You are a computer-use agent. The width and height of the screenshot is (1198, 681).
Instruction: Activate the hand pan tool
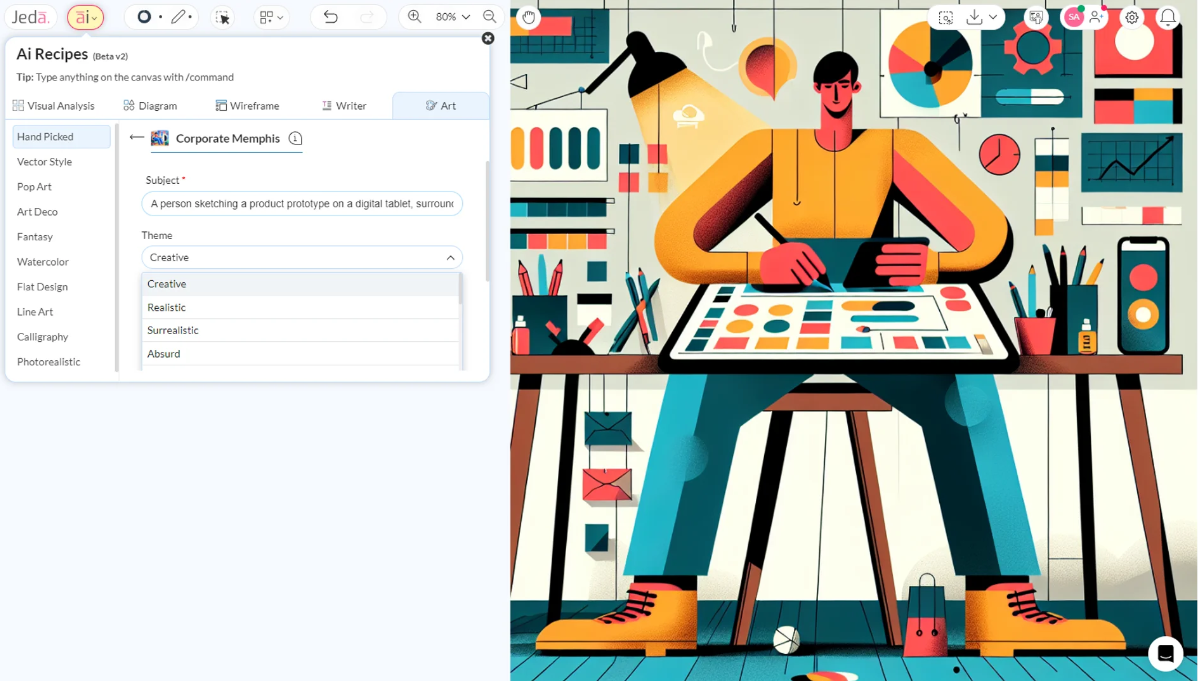(528, 17)
